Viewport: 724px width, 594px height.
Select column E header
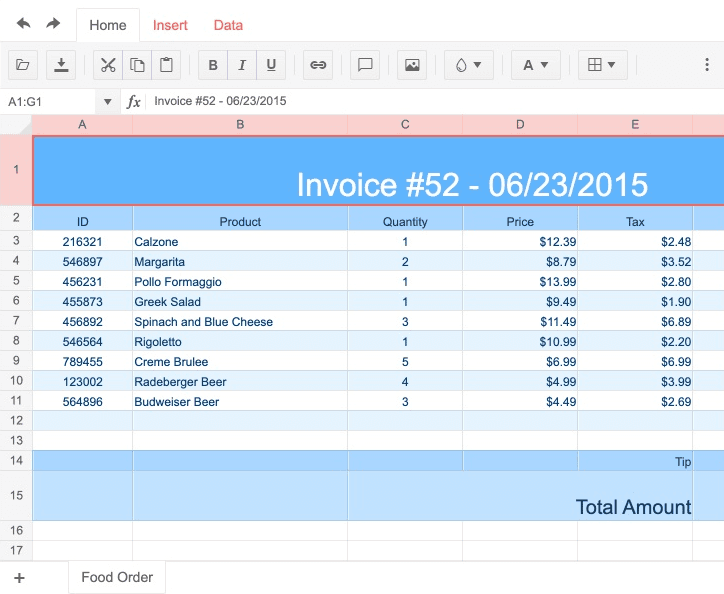(x=635, y=125)
